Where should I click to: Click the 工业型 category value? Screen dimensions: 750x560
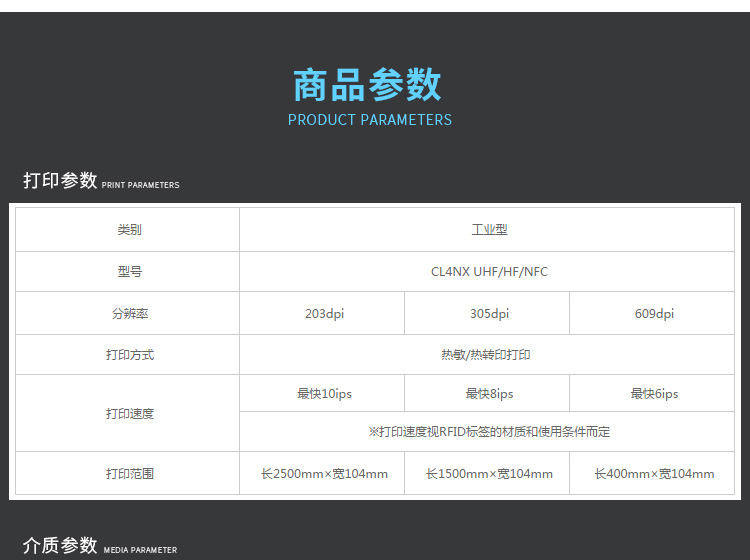(489, 230)
